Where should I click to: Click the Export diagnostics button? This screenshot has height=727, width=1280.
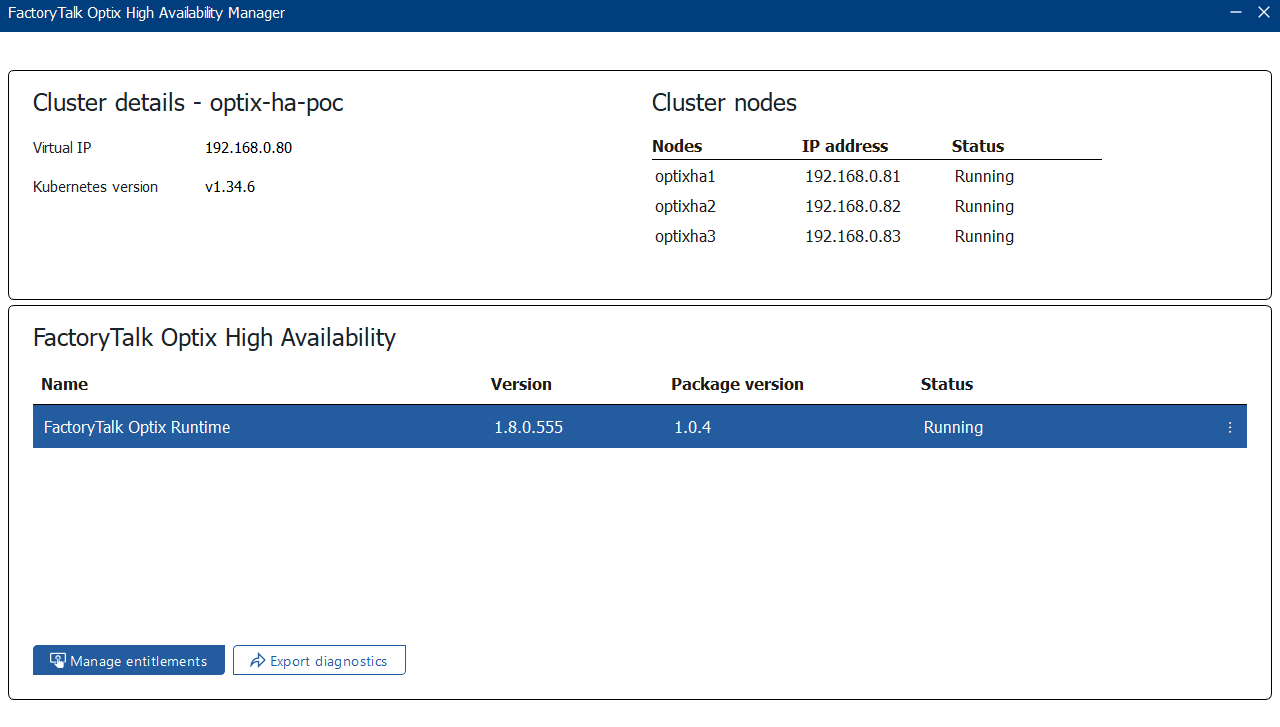[319, 660]
